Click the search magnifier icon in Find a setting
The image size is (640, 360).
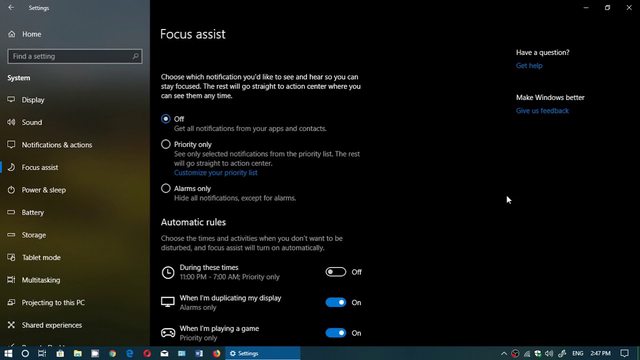click(136, 56)
